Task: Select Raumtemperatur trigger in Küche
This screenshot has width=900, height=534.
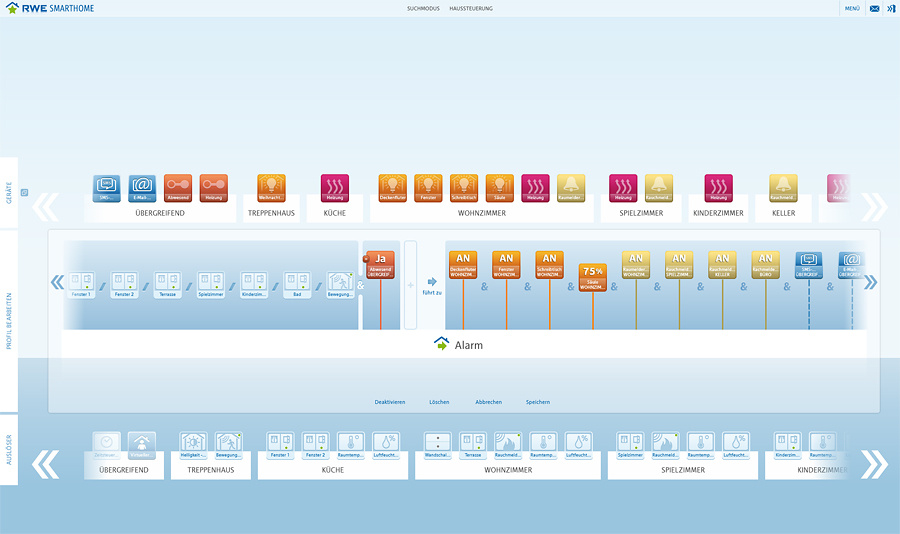Action: pos(351,446)
